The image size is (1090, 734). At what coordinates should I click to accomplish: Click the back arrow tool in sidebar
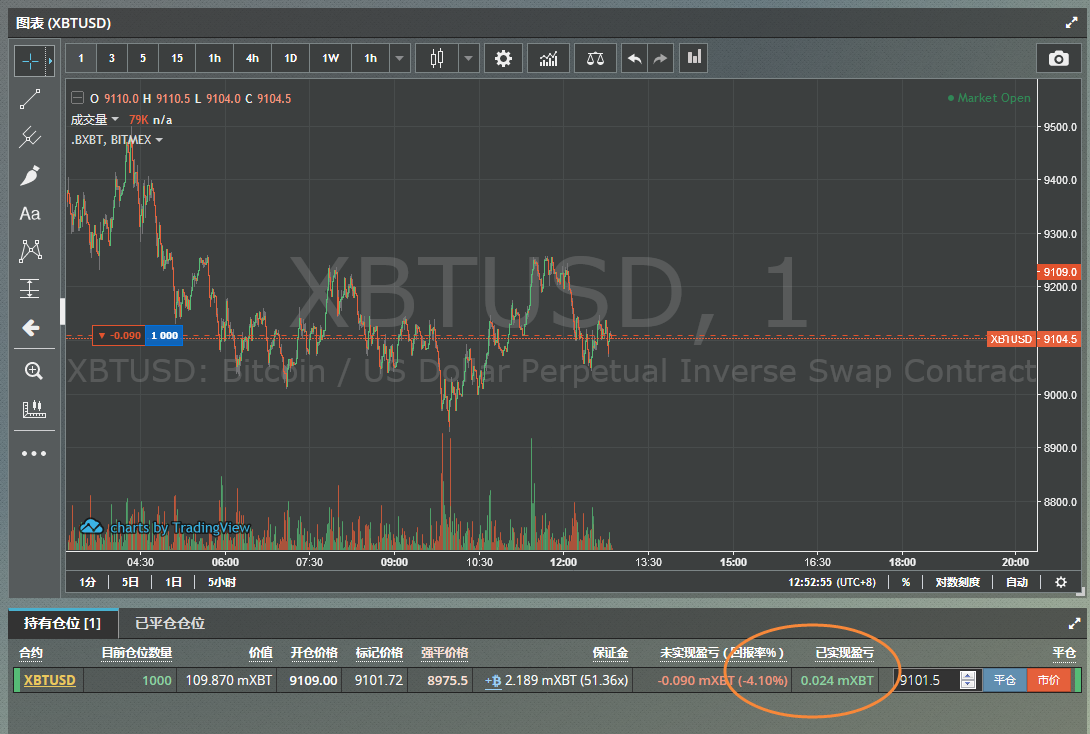(30, 327)
